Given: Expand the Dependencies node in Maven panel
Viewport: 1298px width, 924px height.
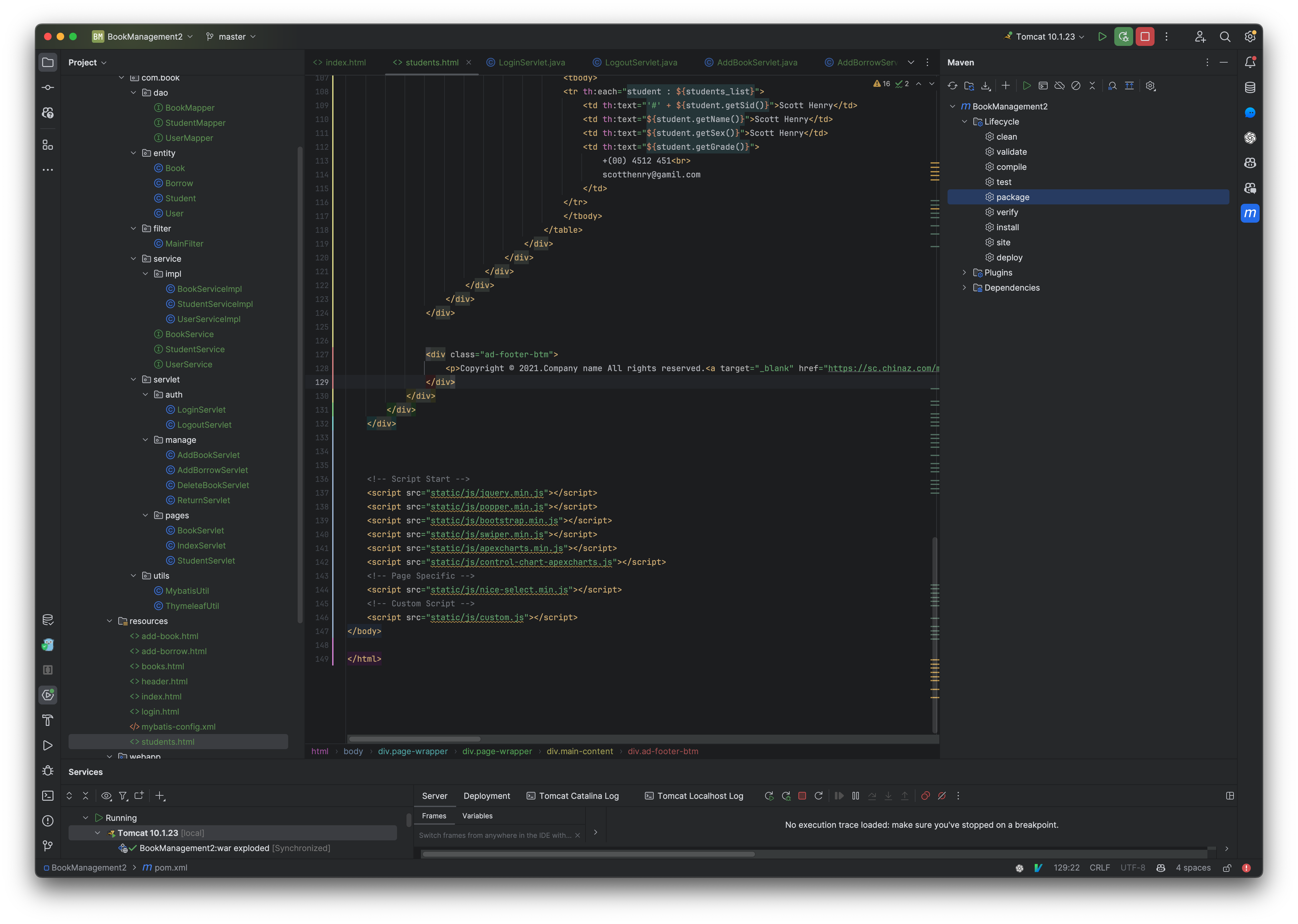Looking at the screenshot, I should [x=964, y=287].
